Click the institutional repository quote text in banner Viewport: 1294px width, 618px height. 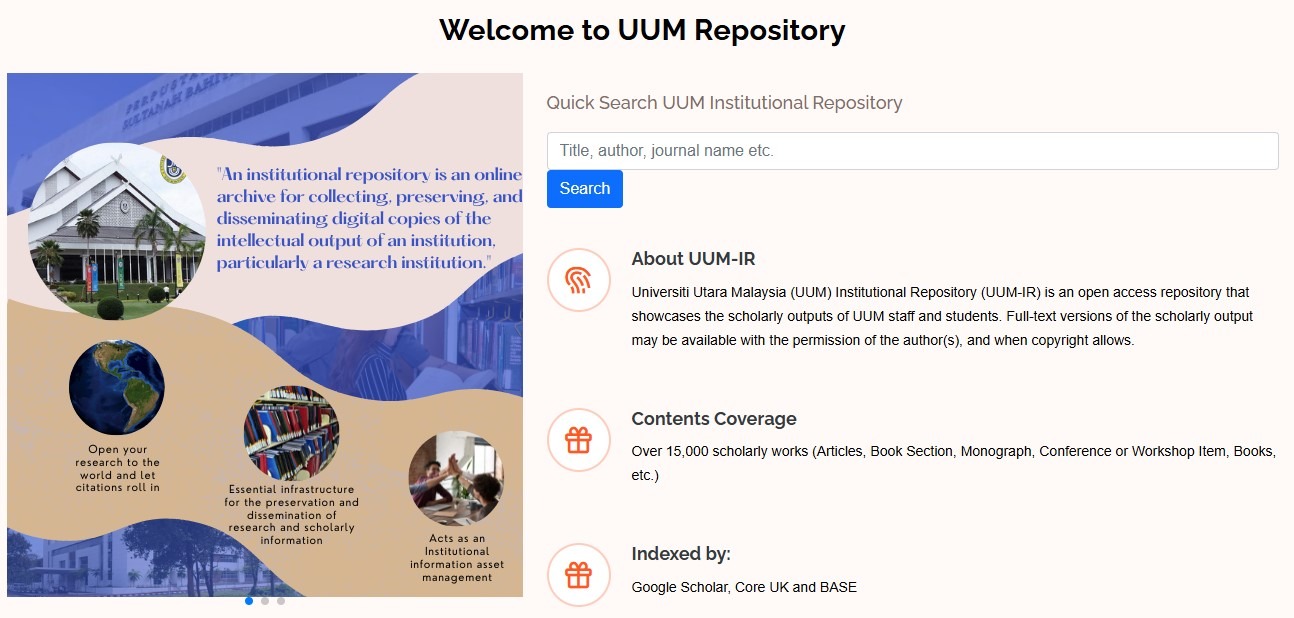point(368,218)
